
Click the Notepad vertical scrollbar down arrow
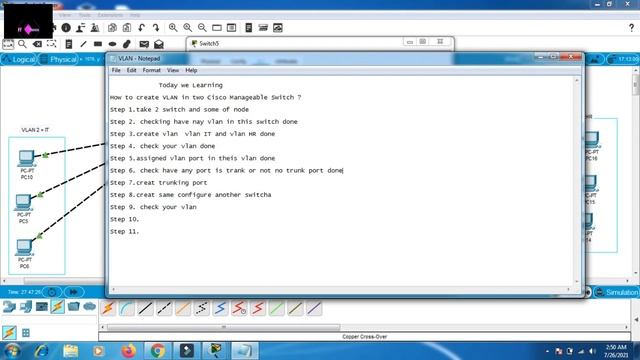[577, 281]
